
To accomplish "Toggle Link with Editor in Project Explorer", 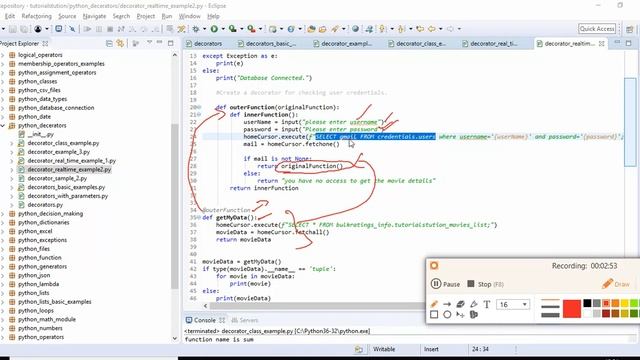I will point(120,43).
